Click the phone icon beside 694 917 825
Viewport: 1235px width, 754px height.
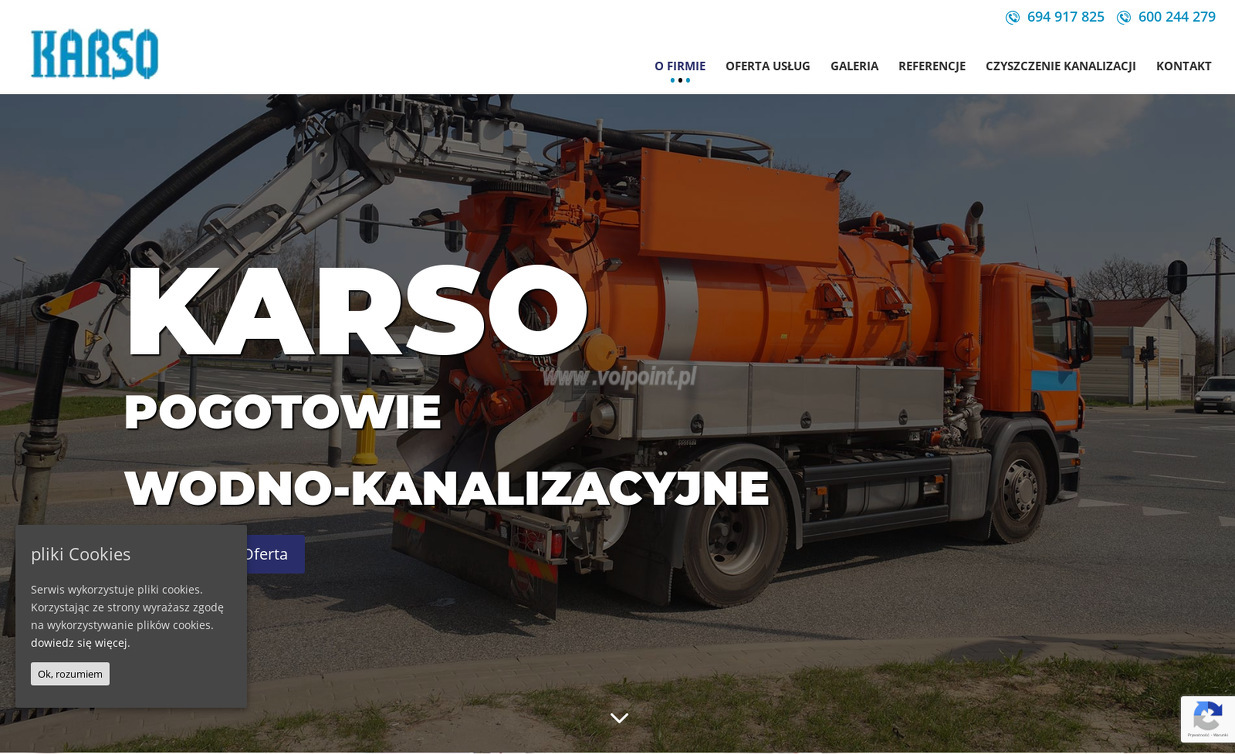pyautogui.click(x=1012, y=17)
